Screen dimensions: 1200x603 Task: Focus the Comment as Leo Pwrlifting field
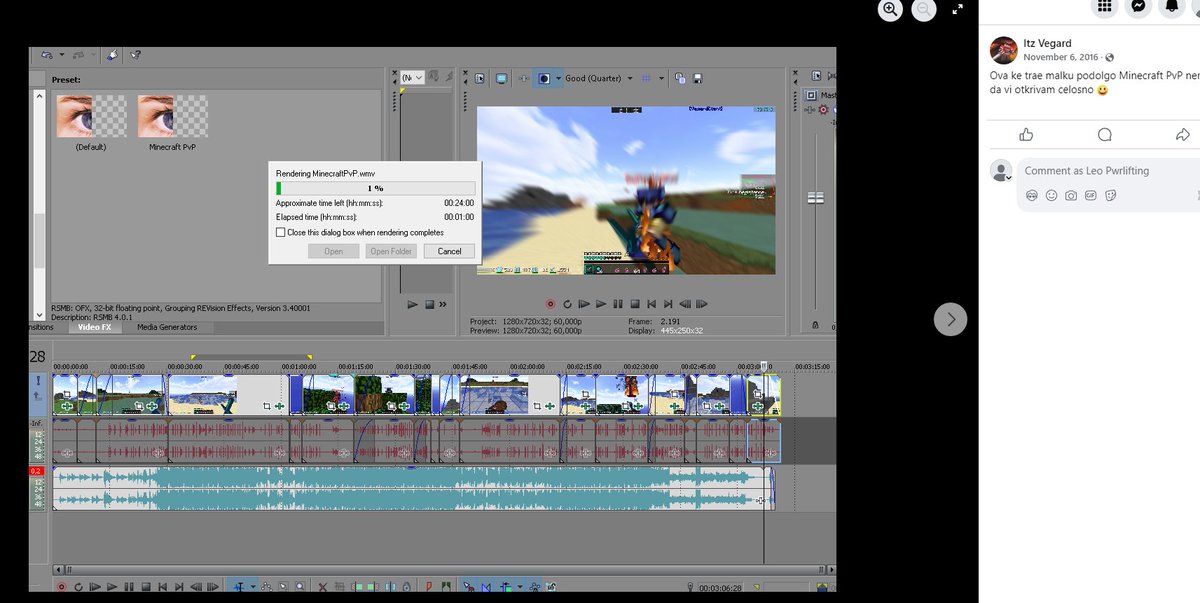coord(1086,171)
